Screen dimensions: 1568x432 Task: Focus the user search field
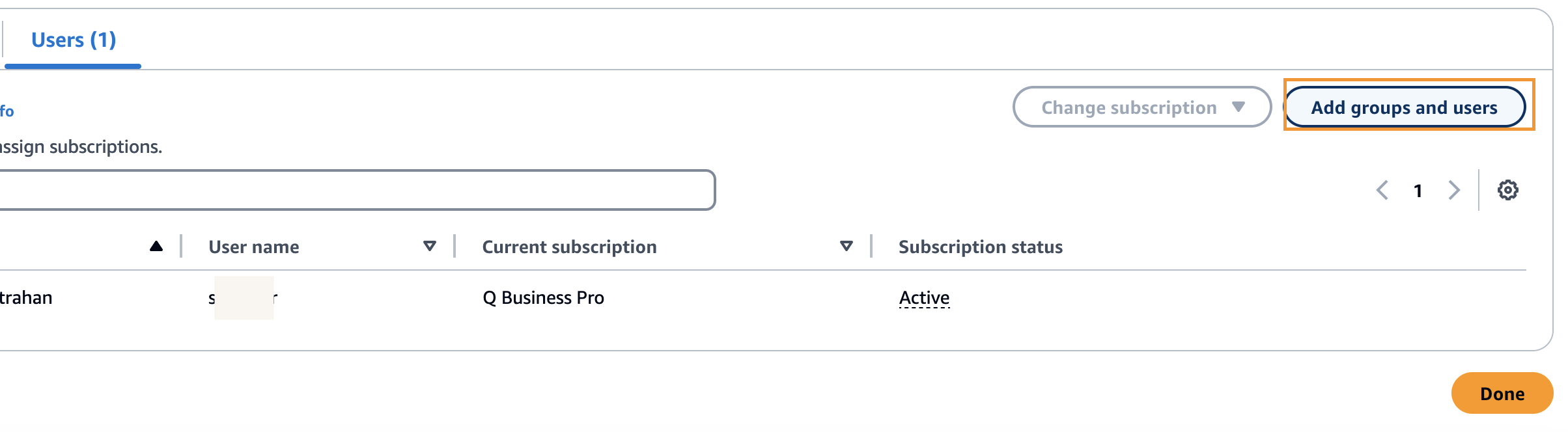pyautogui.click(x=357, y=190)
